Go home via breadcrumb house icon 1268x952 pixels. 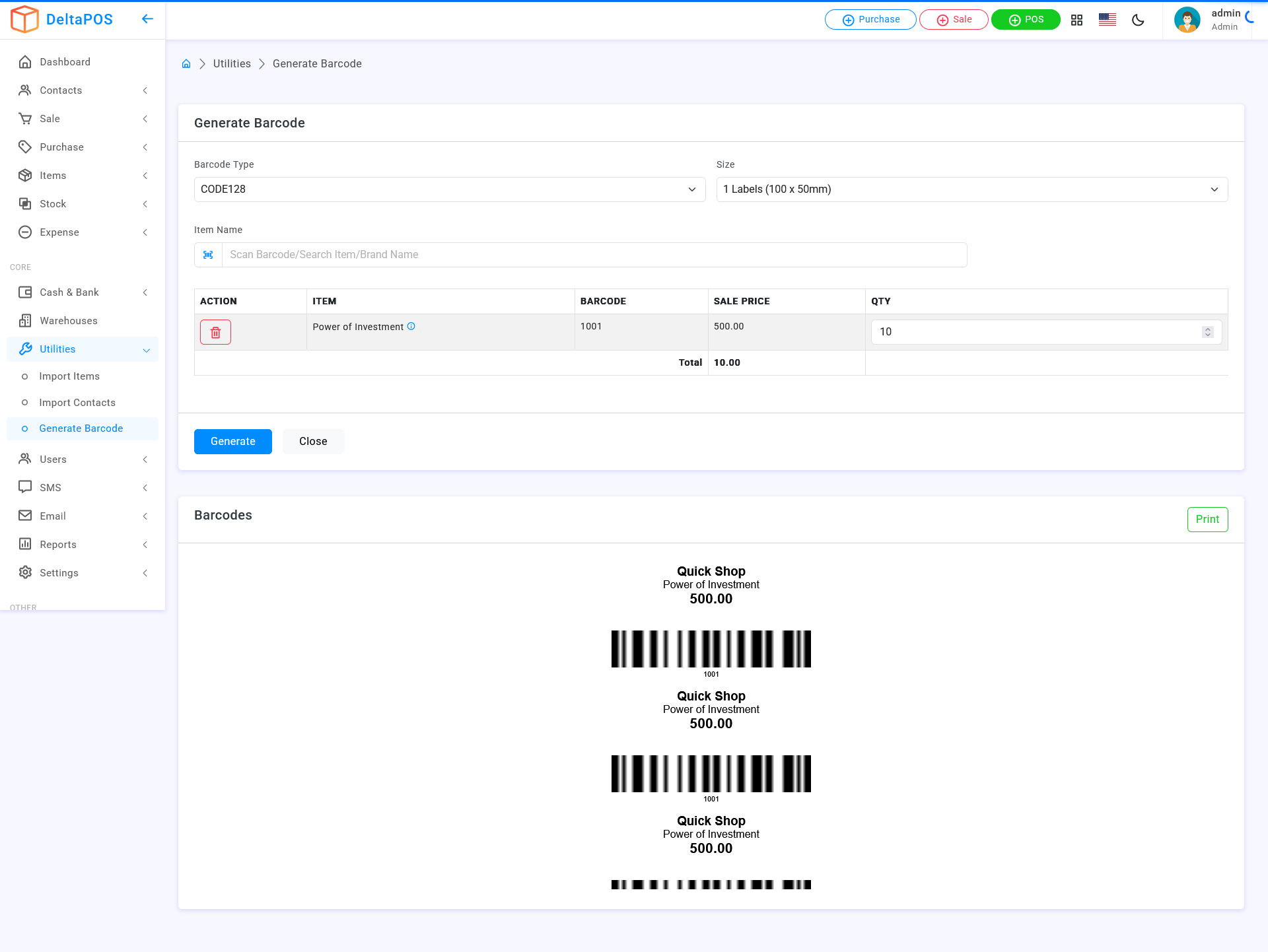[186, 63]
